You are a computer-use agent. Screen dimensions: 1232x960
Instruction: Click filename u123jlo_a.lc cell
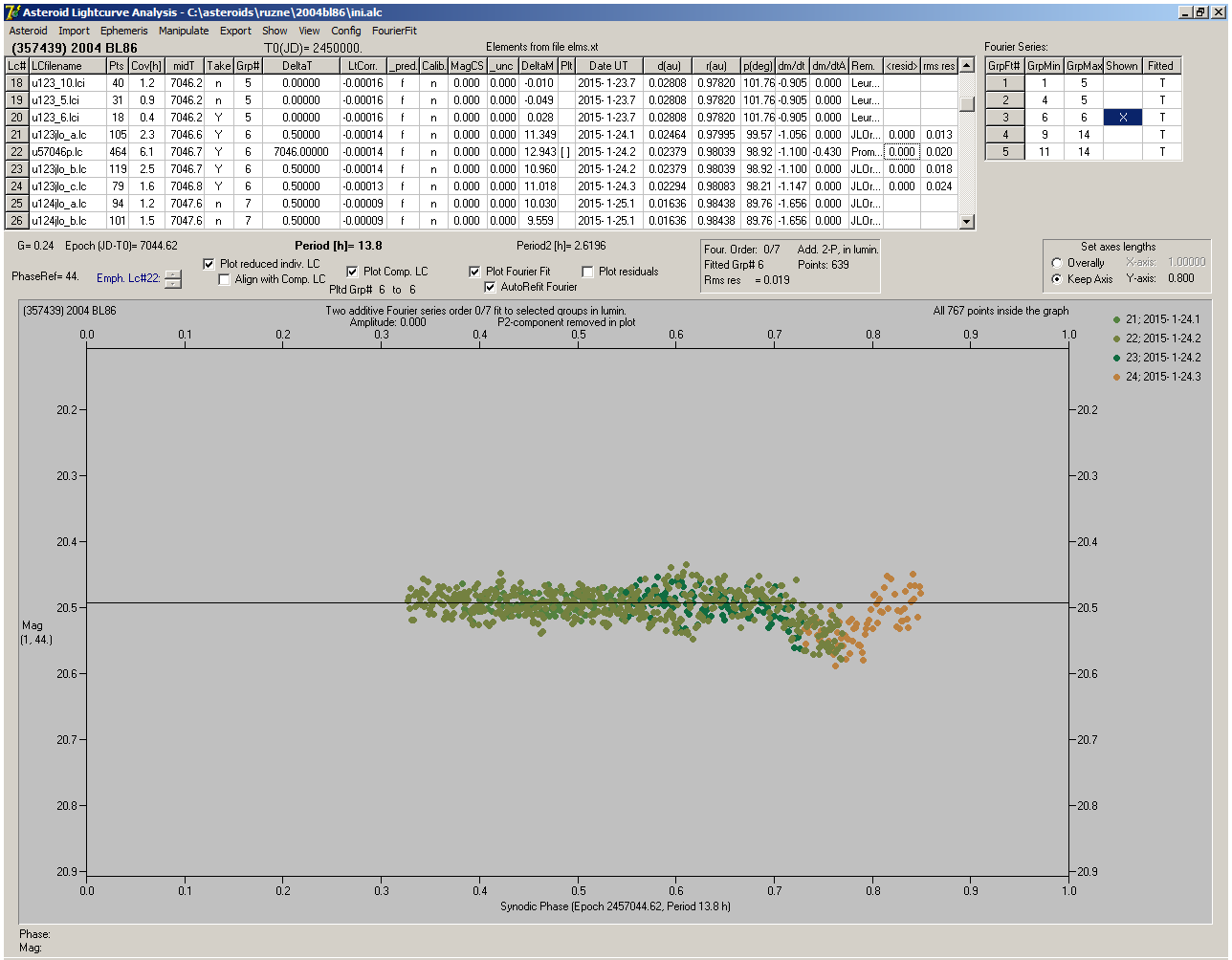click(x=67, y=135)
